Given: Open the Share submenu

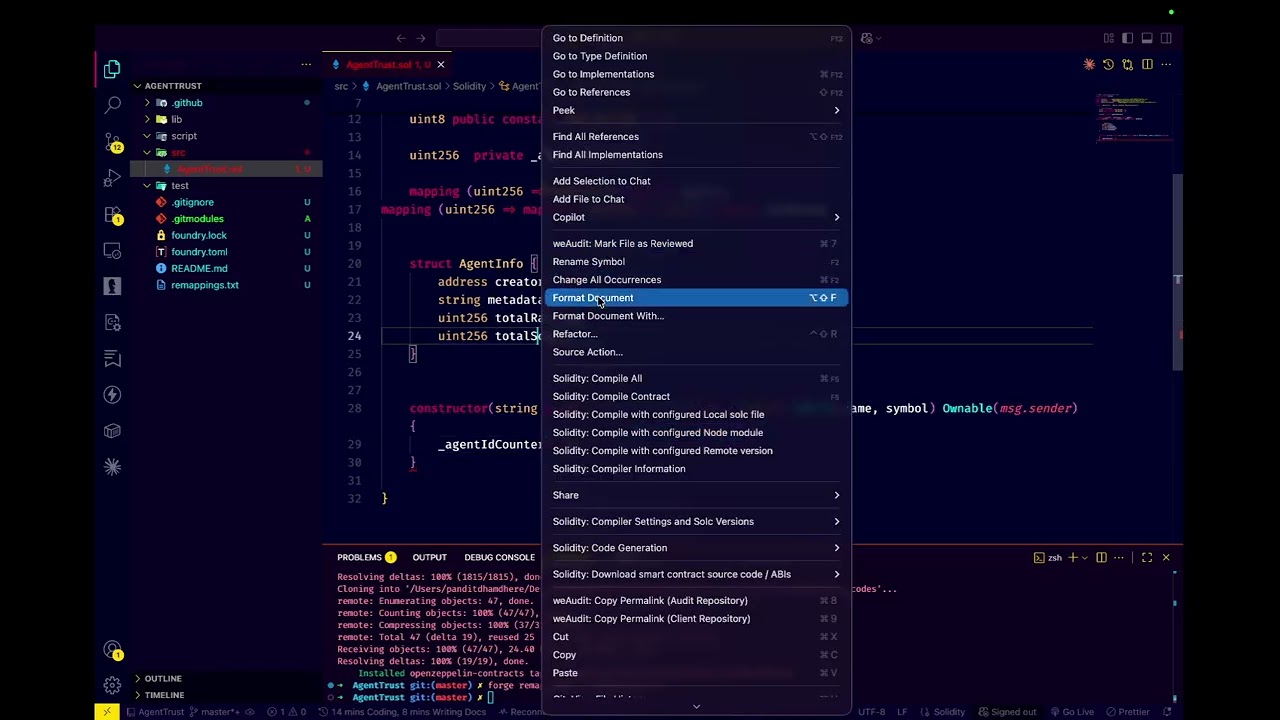Looking at the screenshot, I should coord(696,495).
